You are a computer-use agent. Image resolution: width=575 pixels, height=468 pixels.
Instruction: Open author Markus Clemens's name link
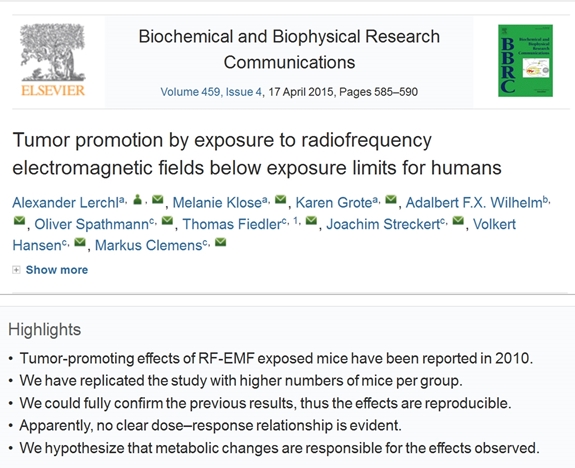point(149,245)
